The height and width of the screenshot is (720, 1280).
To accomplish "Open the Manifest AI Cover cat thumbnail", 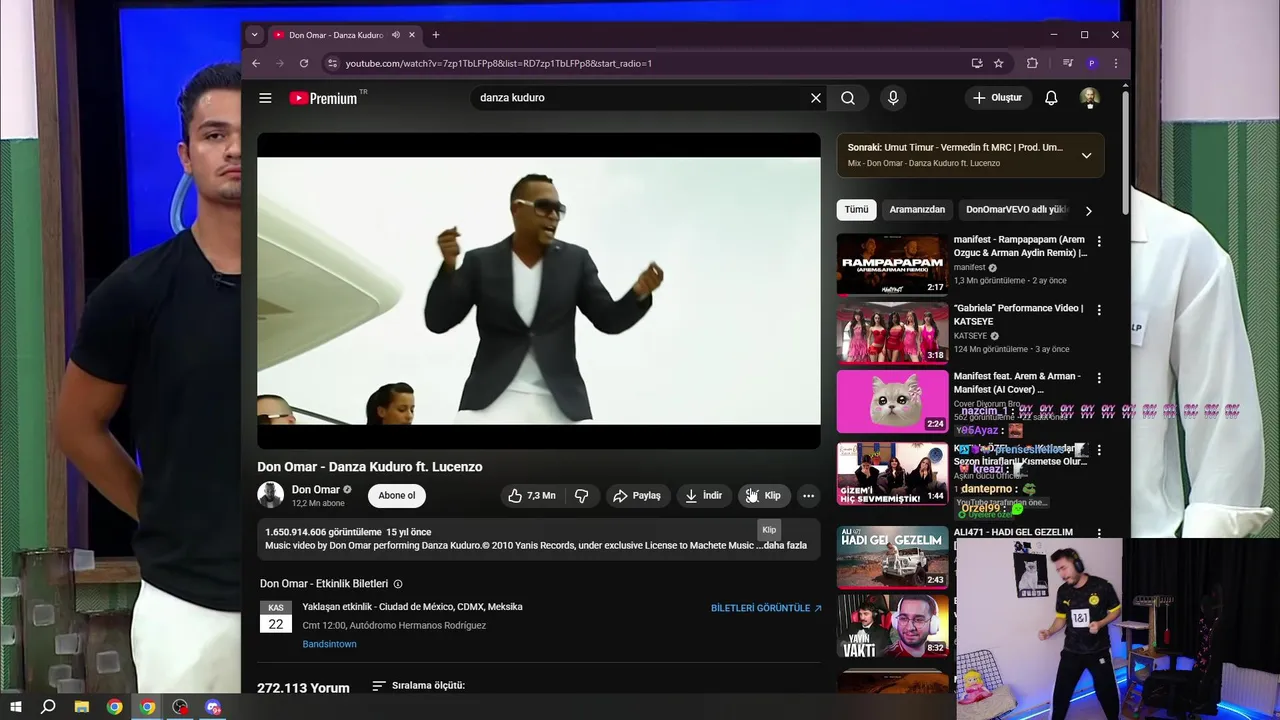I will coord(892,401).
